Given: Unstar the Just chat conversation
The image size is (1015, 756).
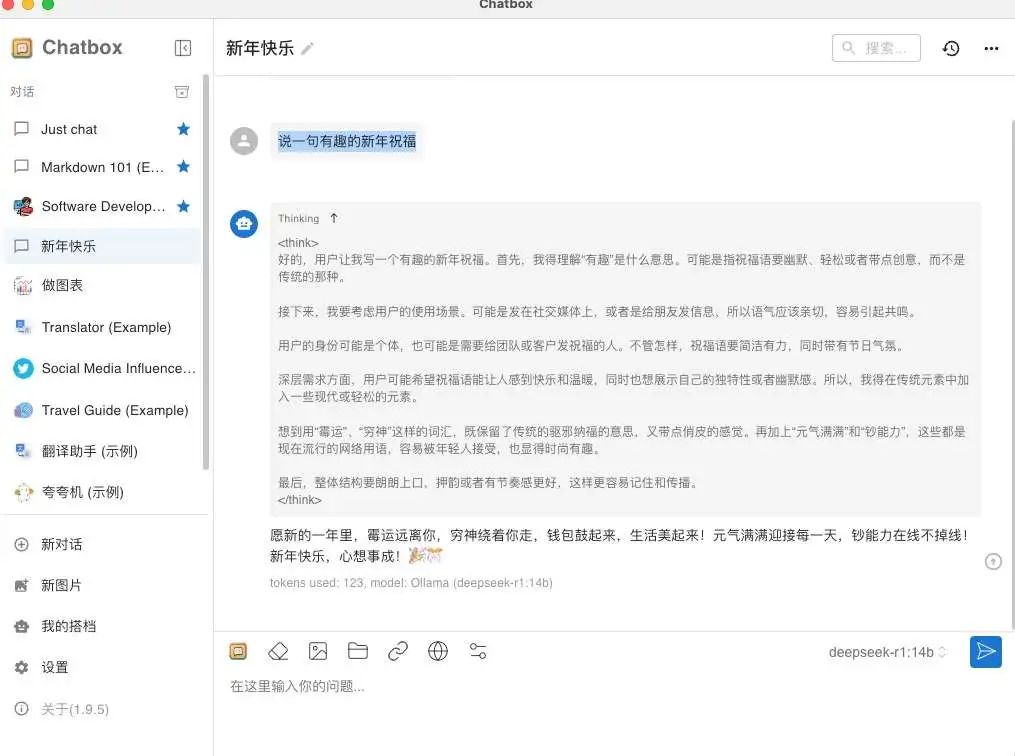Looking at the screenshot, I should click(183, 129).
